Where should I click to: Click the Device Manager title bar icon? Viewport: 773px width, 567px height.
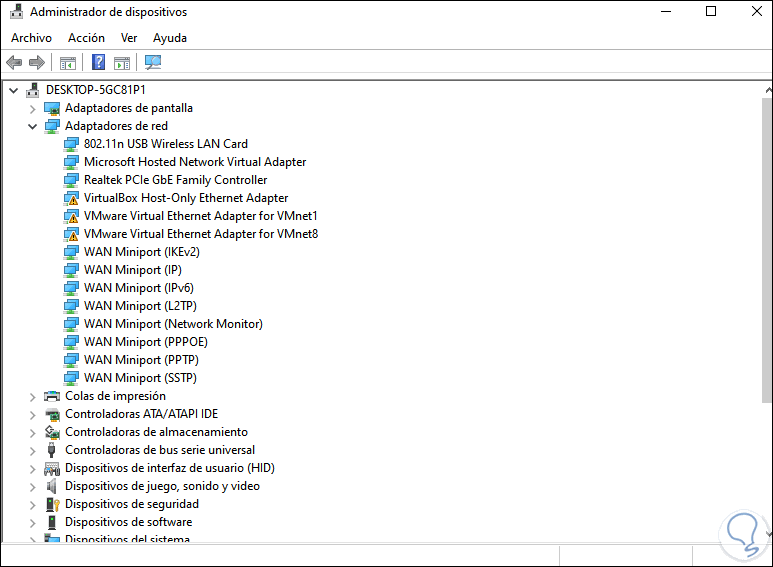click(16, 11)
